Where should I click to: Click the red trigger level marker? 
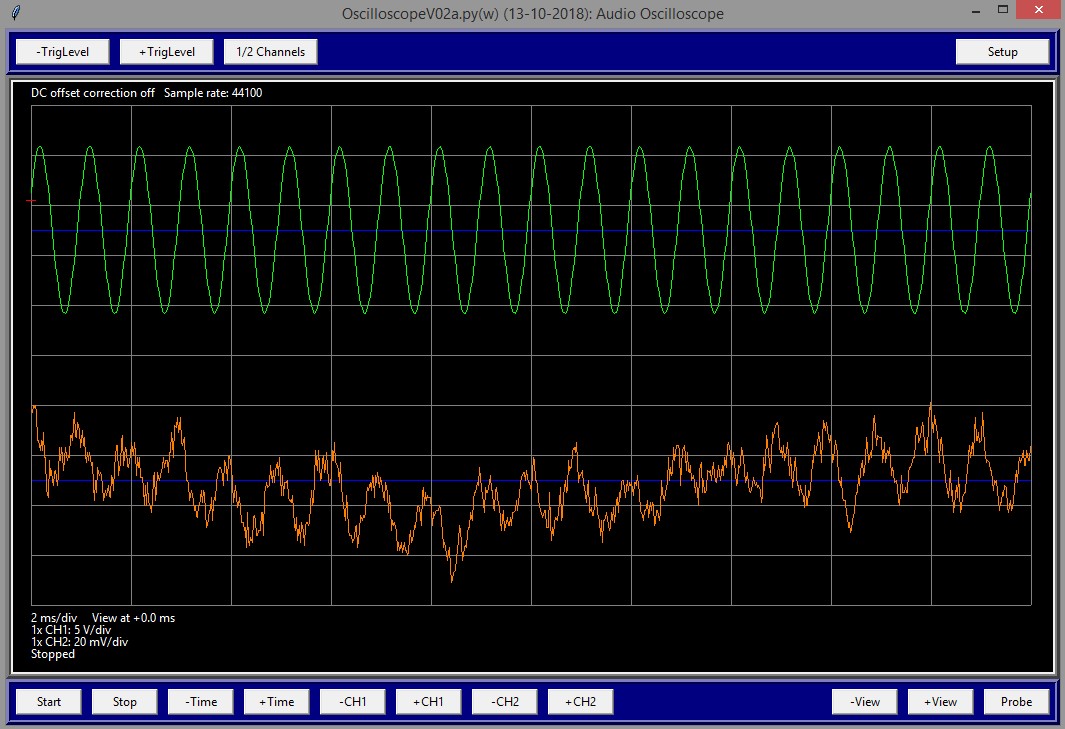(31, 201)
